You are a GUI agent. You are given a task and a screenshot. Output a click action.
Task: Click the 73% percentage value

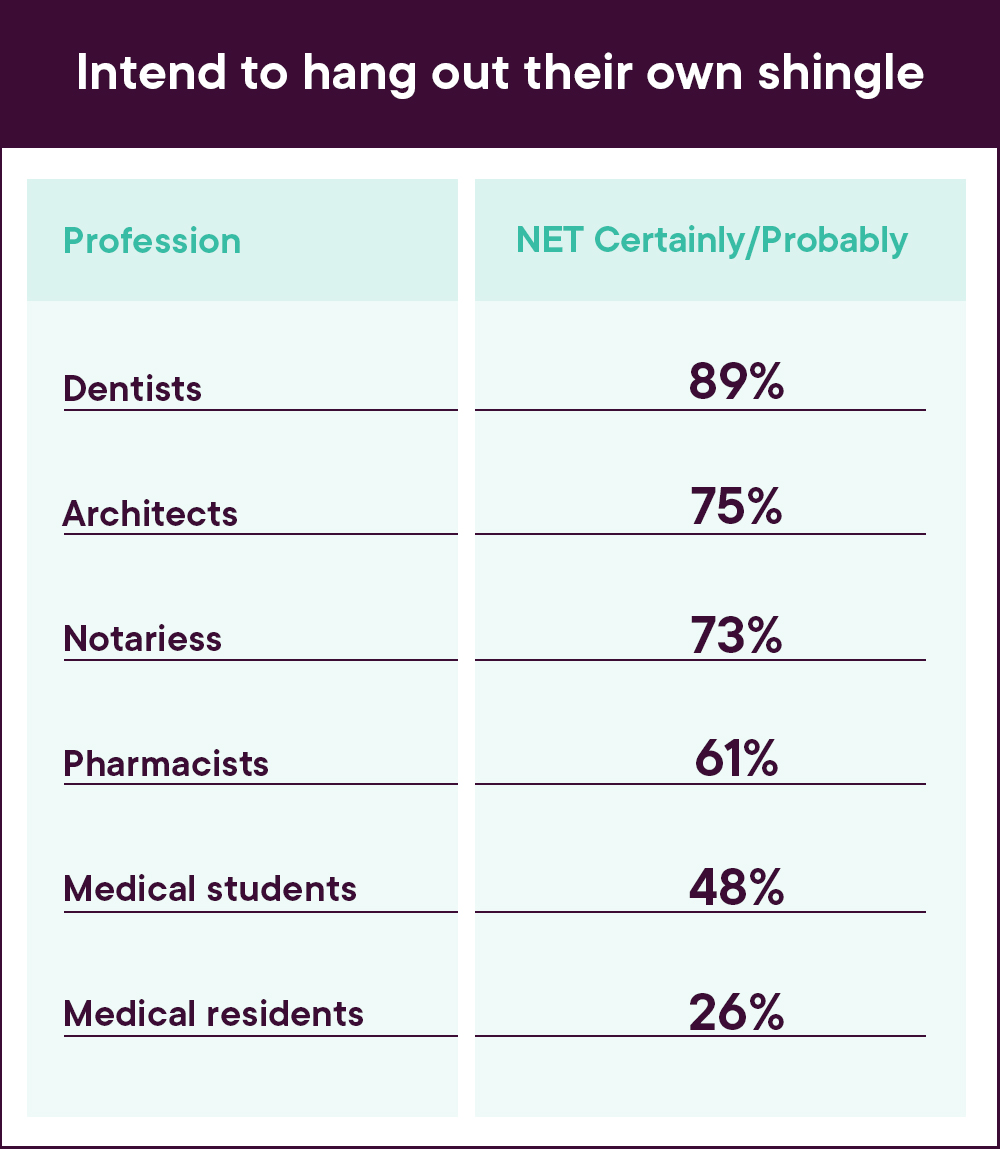coord(736,635)
